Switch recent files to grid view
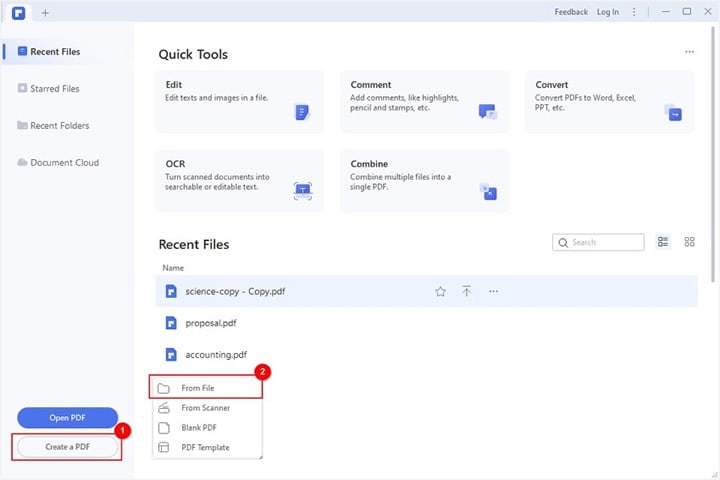Viewport: 720px width, 480px height. click(689, 242)
